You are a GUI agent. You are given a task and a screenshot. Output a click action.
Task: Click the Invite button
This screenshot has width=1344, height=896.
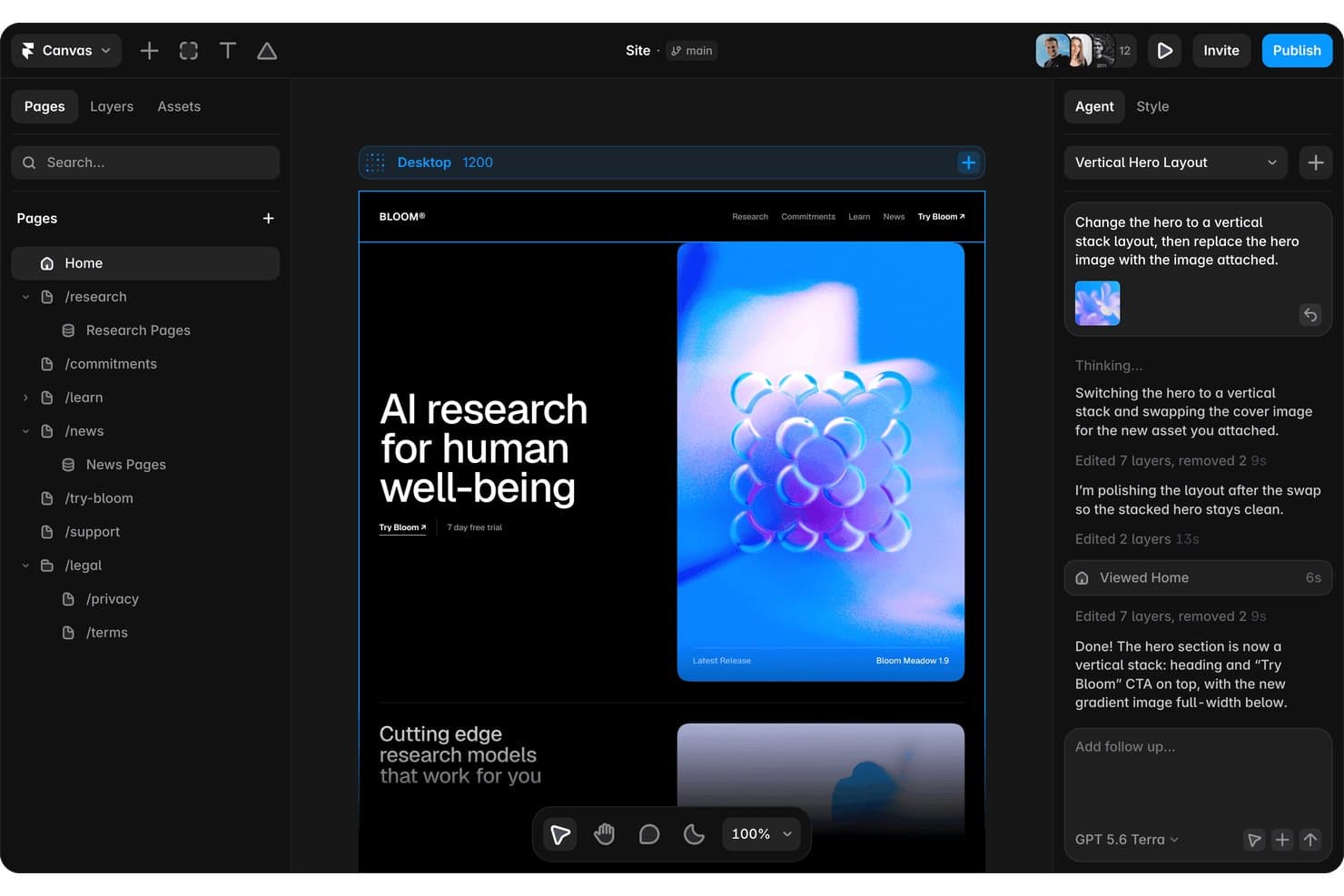click(x=1221, y=51)
